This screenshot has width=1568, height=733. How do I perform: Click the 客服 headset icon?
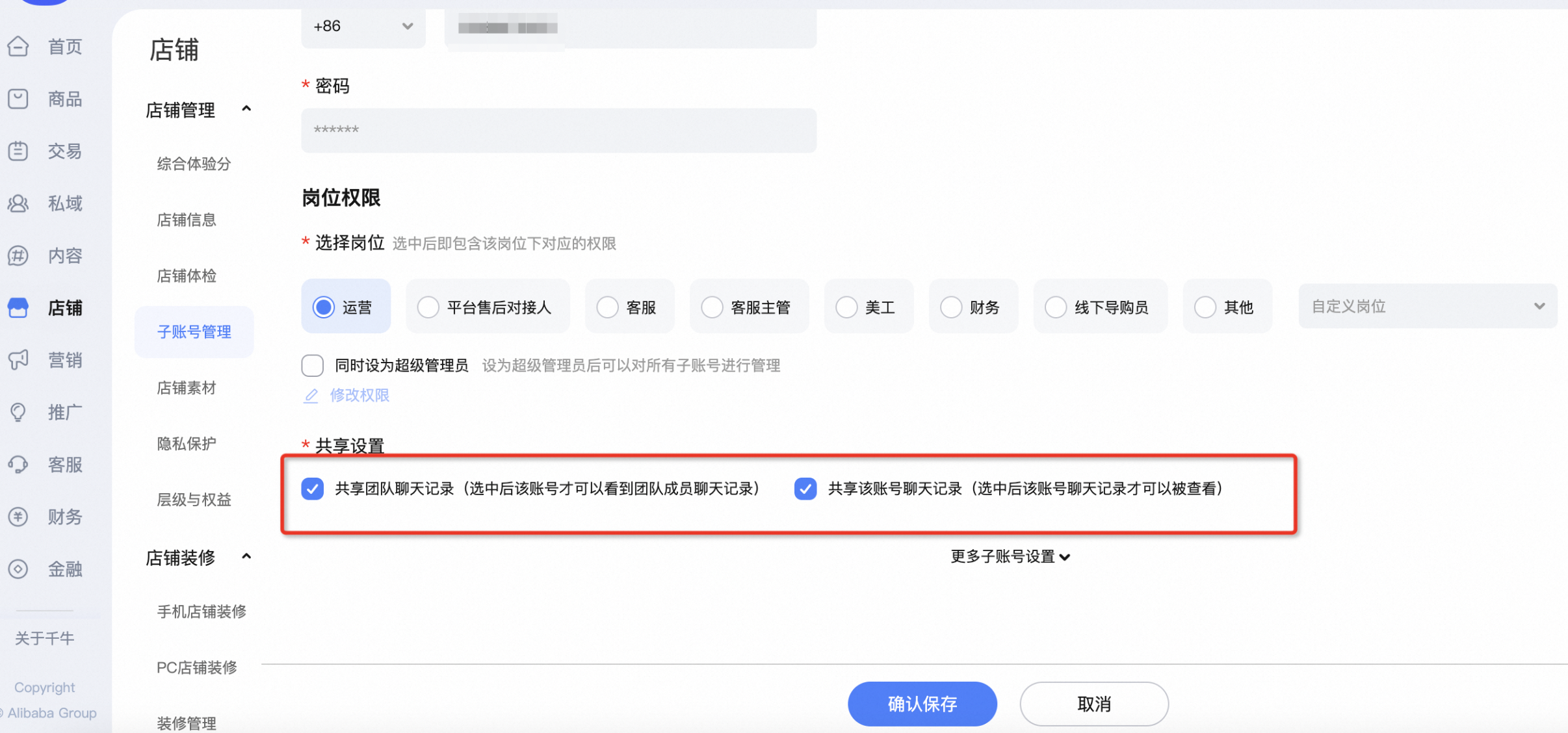point(18,464)
